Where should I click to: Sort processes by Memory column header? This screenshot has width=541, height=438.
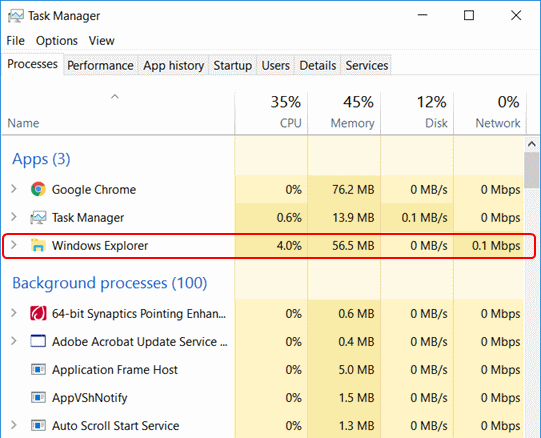pos(344,113)
